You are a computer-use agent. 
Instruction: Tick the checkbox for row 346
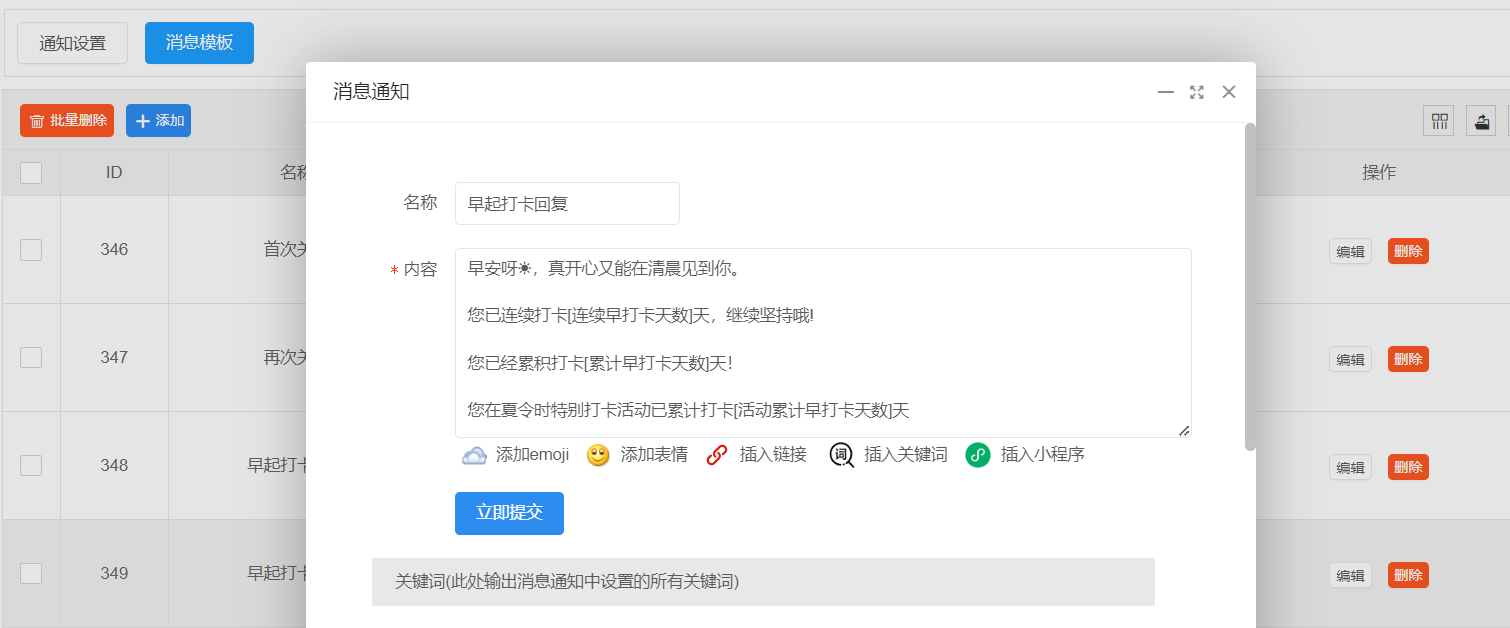tap(31, 249)
